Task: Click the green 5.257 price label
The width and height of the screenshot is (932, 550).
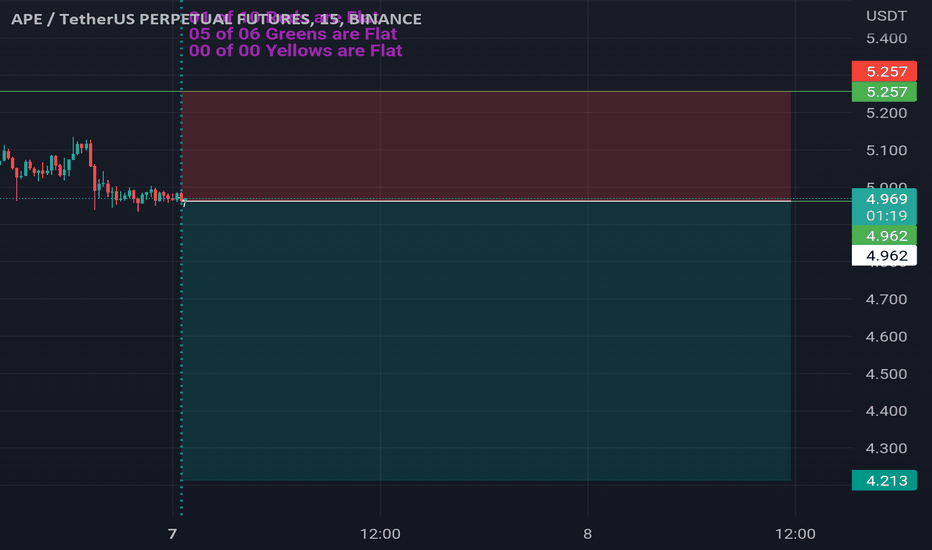Action: coord(884,92)
